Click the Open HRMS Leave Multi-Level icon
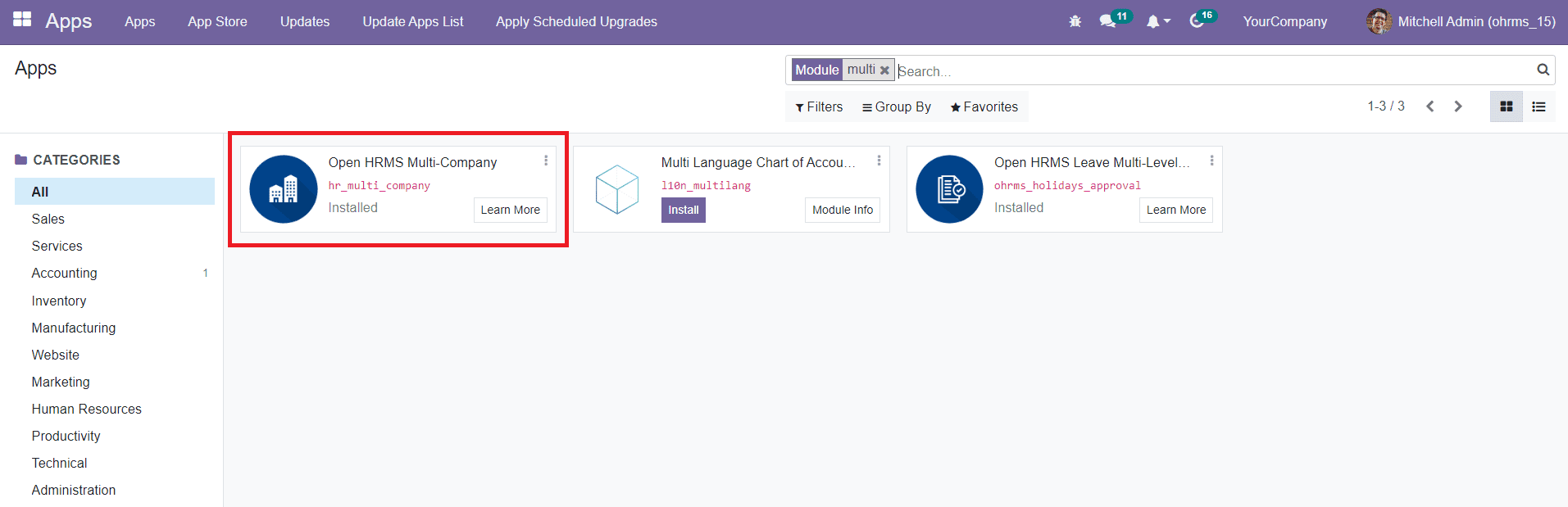This screenshot has height=507, width=1568. 949,189
